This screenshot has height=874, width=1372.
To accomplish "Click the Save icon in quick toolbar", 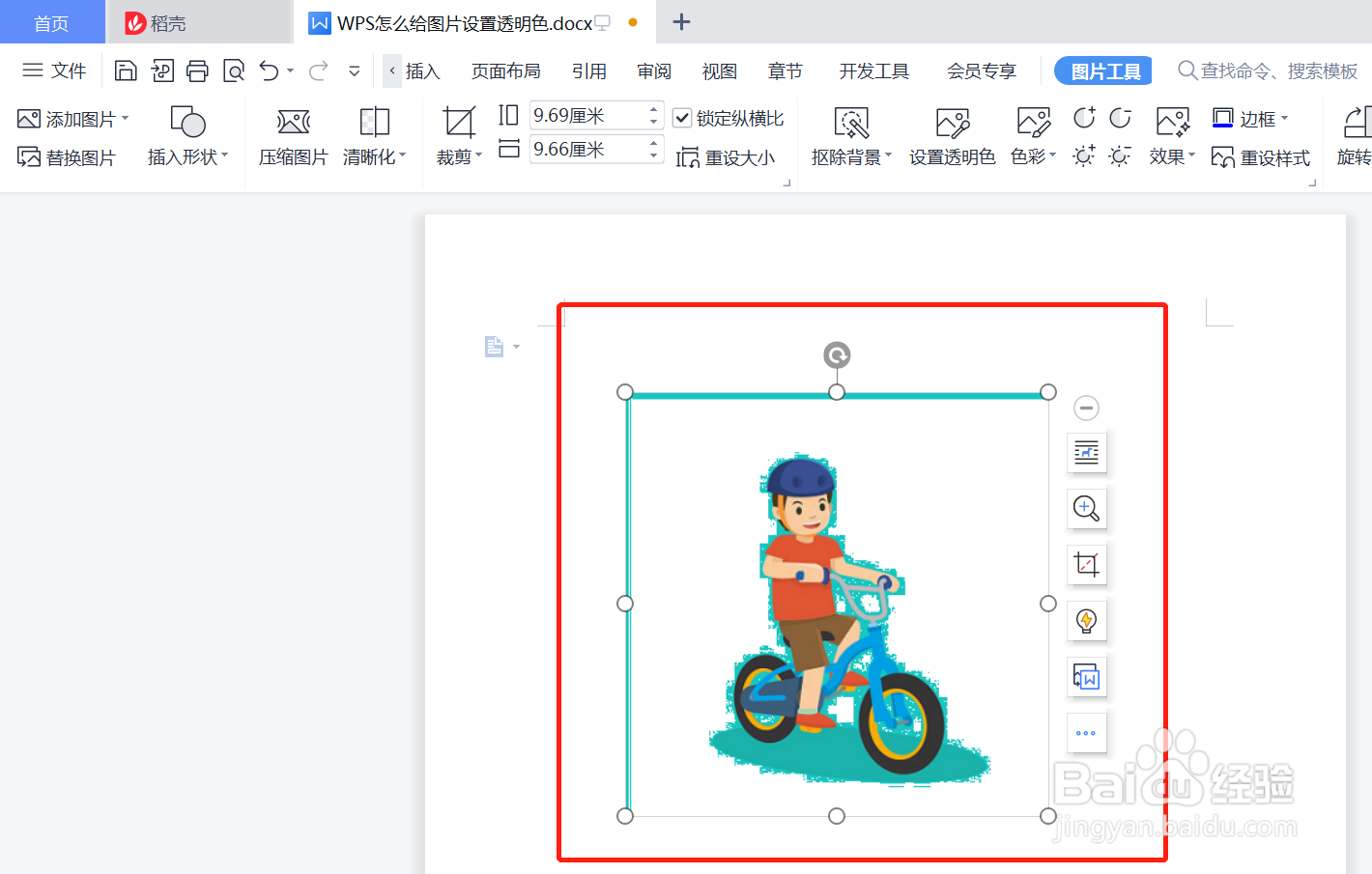I will [x=126, y=70].
